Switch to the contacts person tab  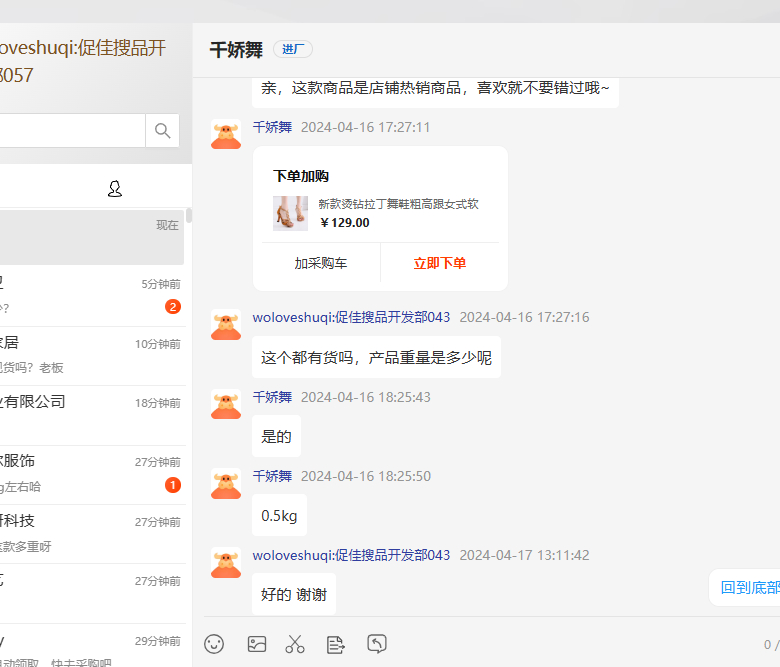[x=115, y=189]
